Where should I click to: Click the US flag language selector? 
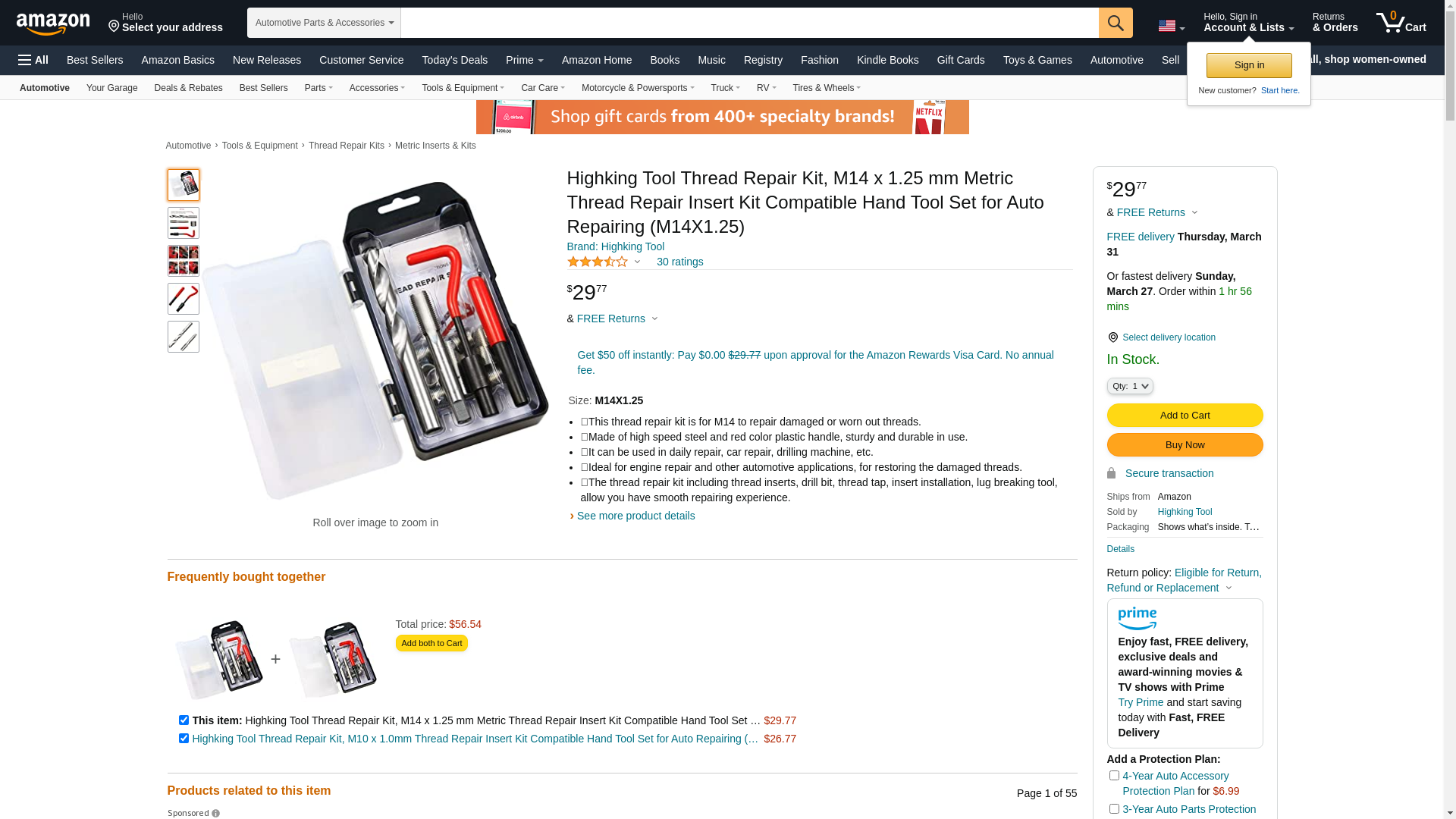click(1171, 26)
